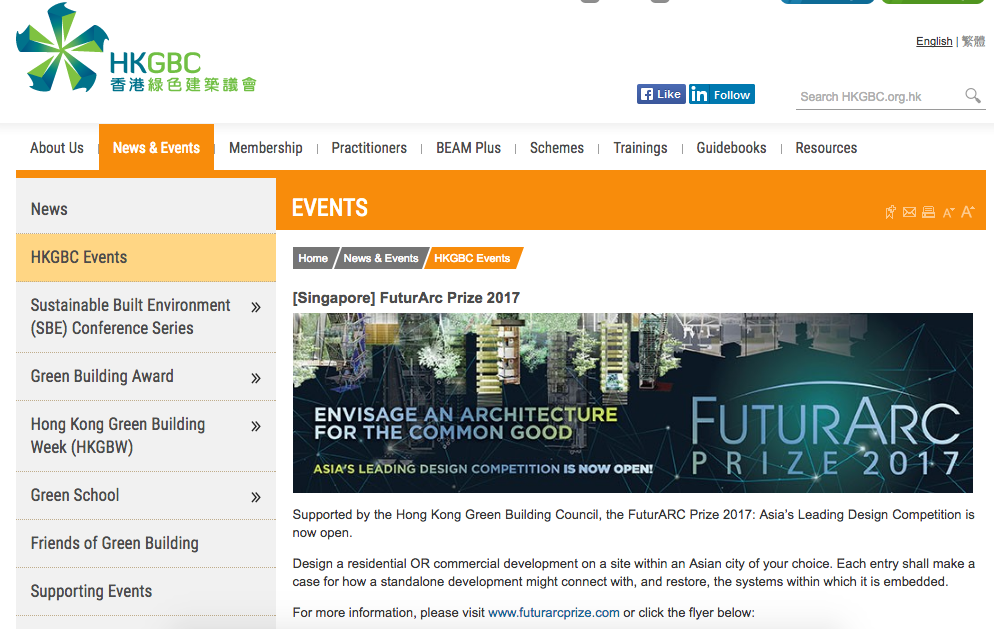
Task: Expand Green School submenu arrow
Action: (255, 497)
